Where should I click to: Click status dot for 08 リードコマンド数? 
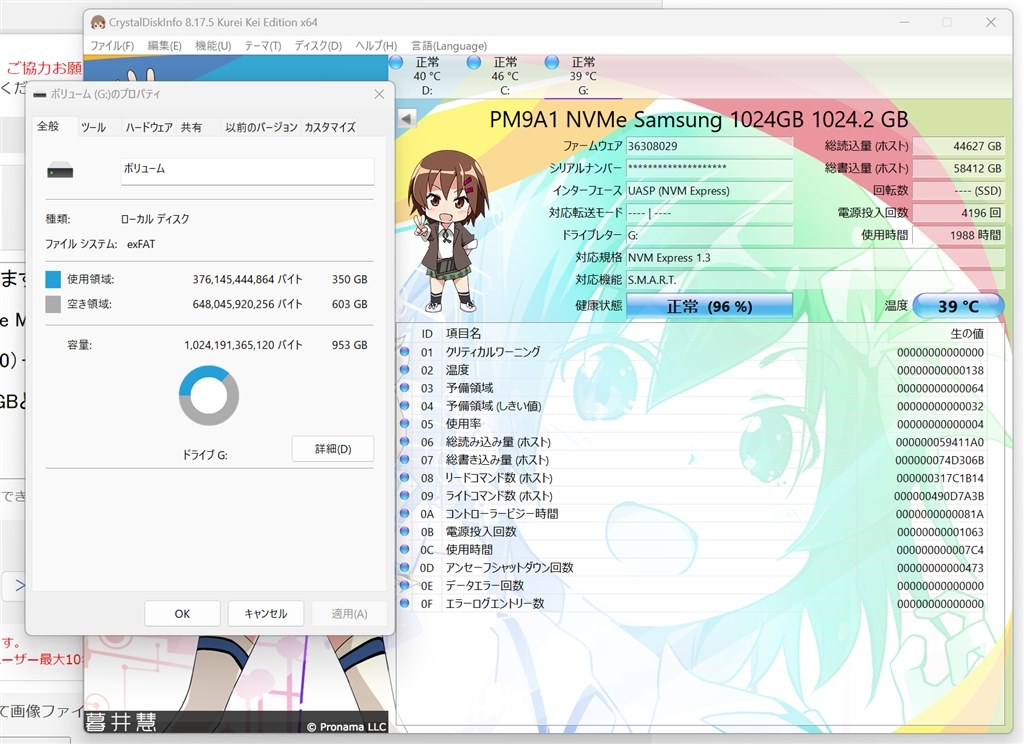[405, 477]
